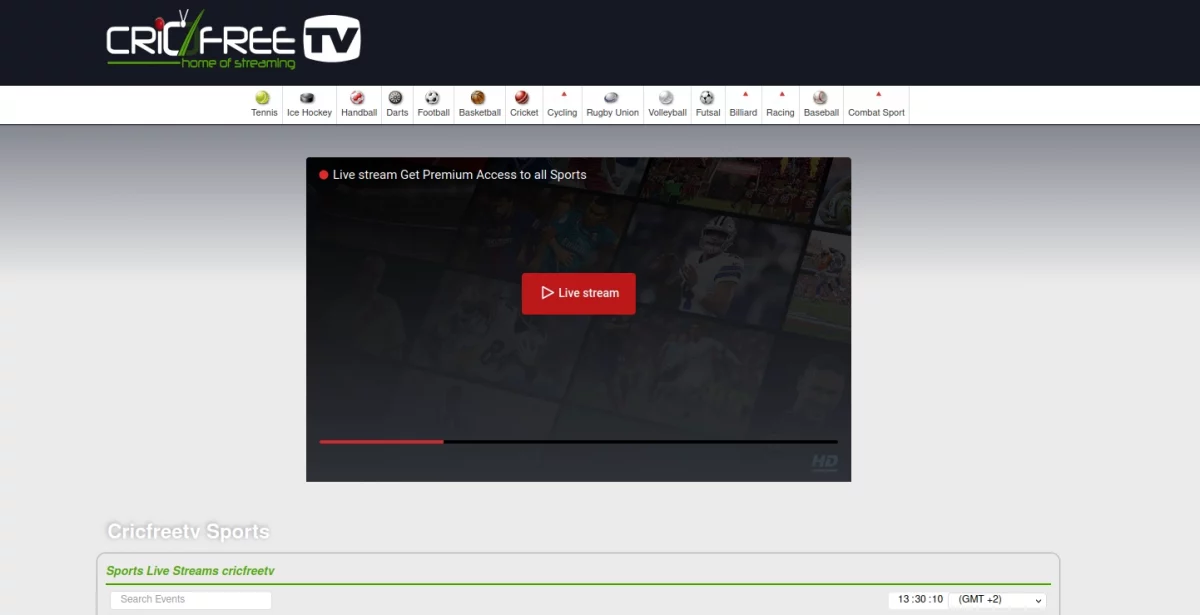Click the CricFree TV logo
Viewport: 1200px width, 615px height.
(x=233, y=40)
